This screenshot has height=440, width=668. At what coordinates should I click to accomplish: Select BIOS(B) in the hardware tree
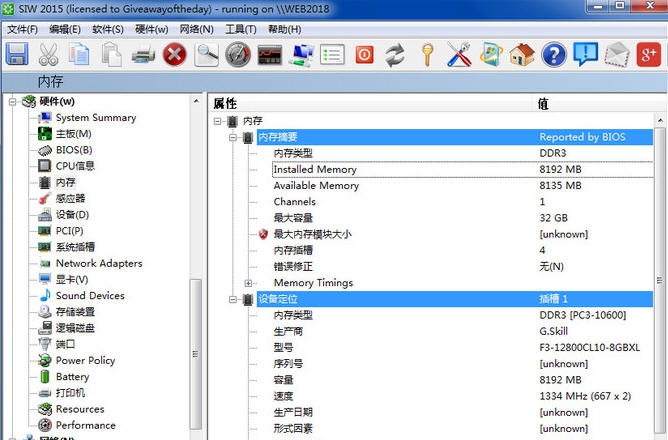click(74, 150)
